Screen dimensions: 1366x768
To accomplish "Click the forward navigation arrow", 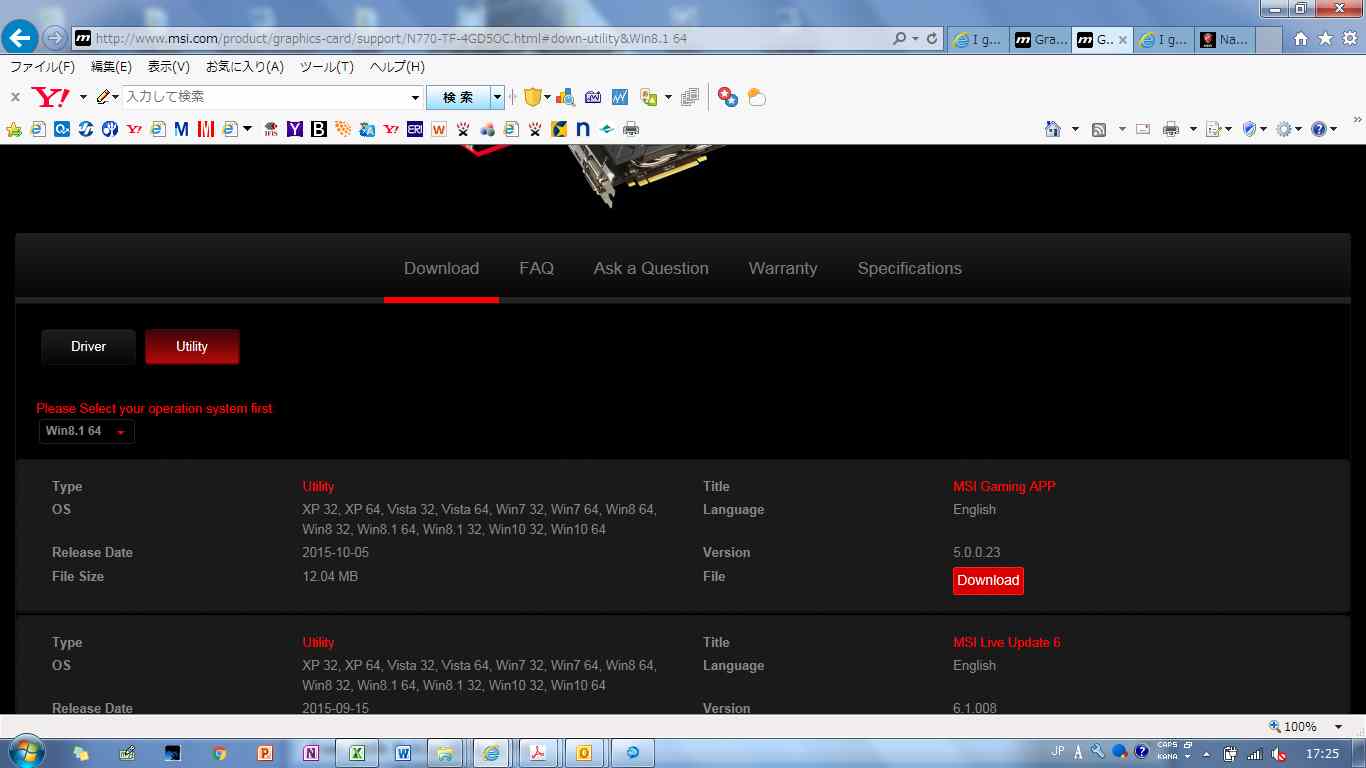I will pyautogui.click(x=54, y=38).
